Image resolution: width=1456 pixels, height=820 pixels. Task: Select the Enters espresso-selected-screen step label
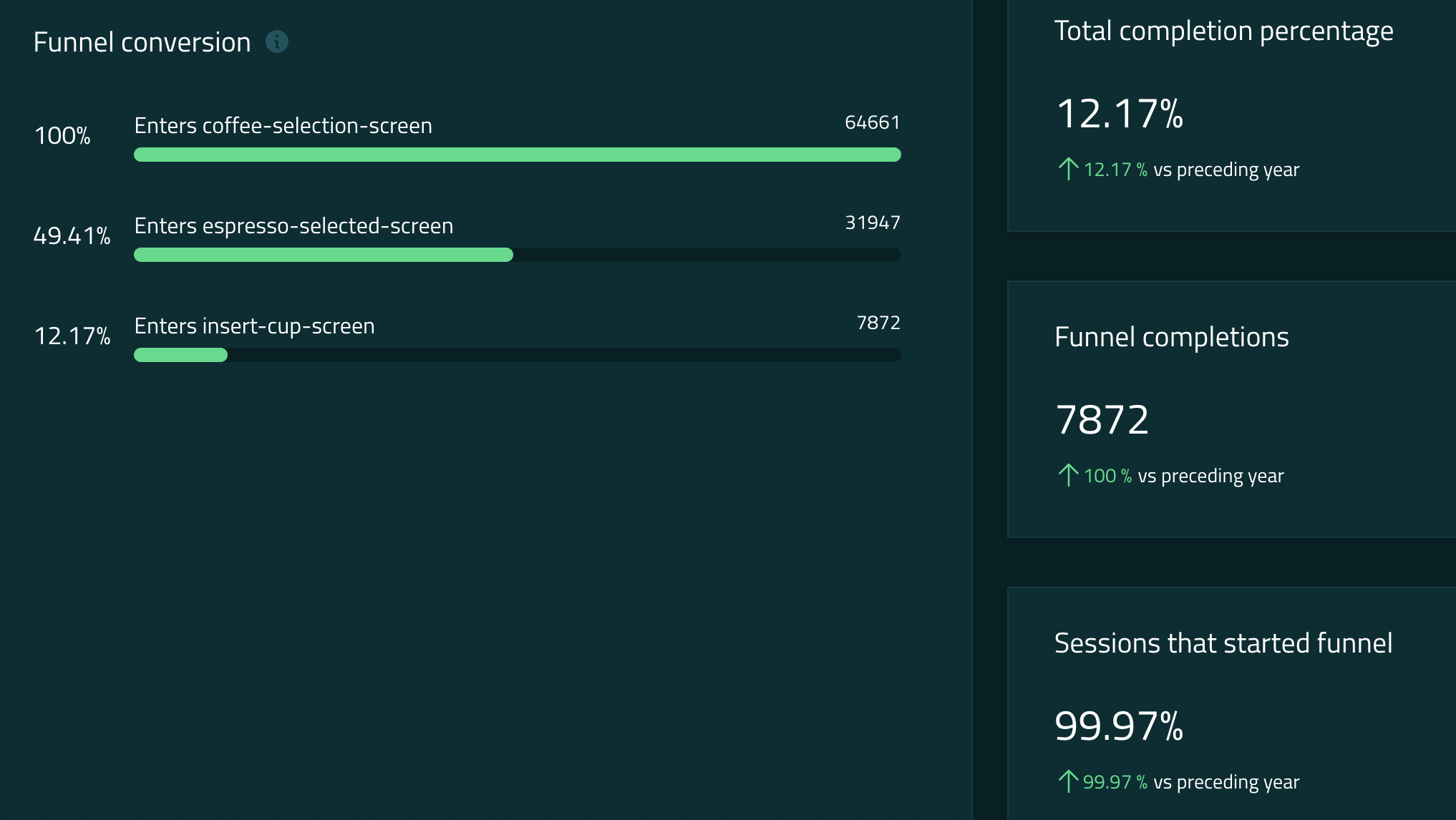(x=293, y=226)
